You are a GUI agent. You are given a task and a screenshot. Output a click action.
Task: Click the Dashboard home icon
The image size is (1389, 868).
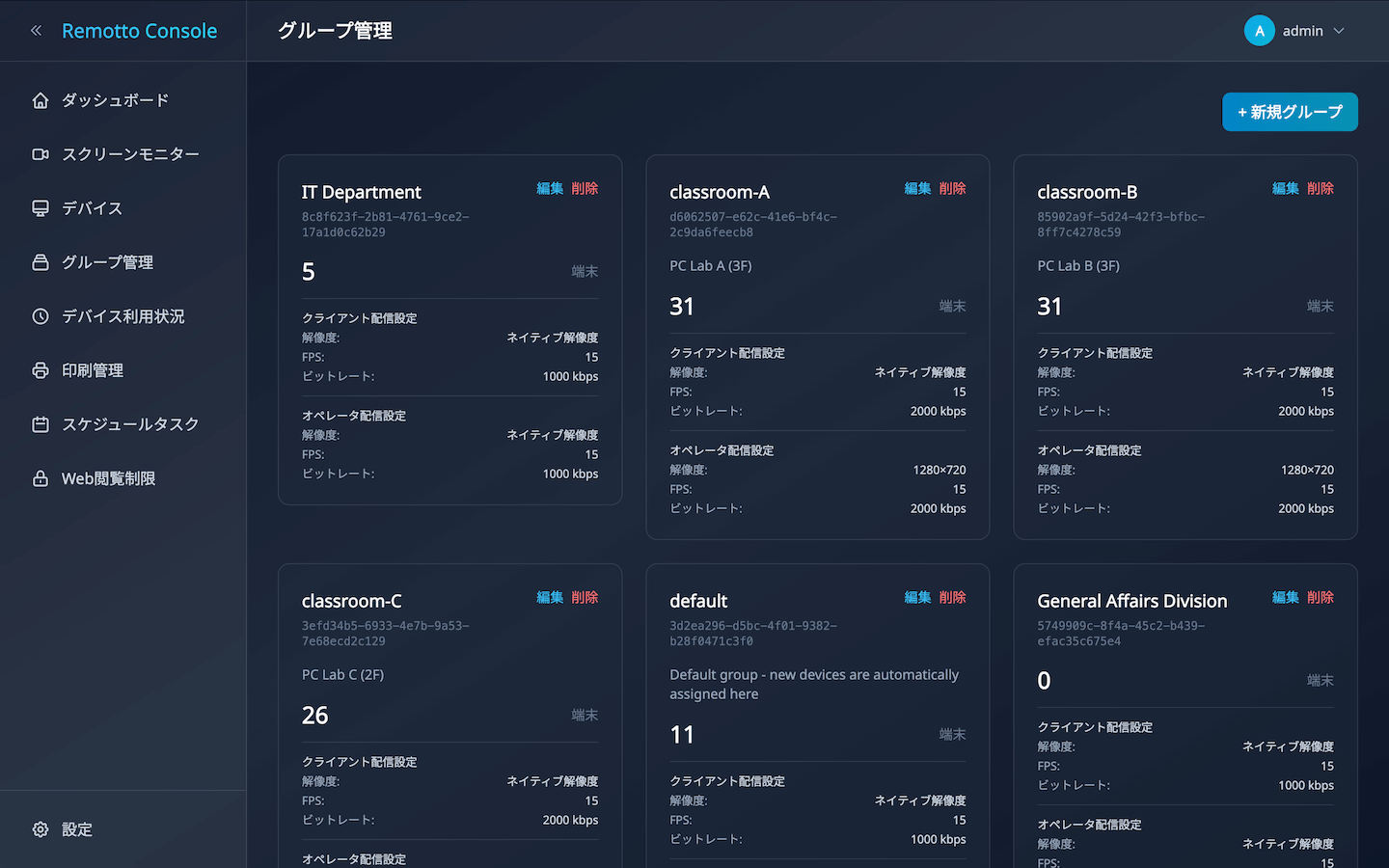[x=41, y=100]
